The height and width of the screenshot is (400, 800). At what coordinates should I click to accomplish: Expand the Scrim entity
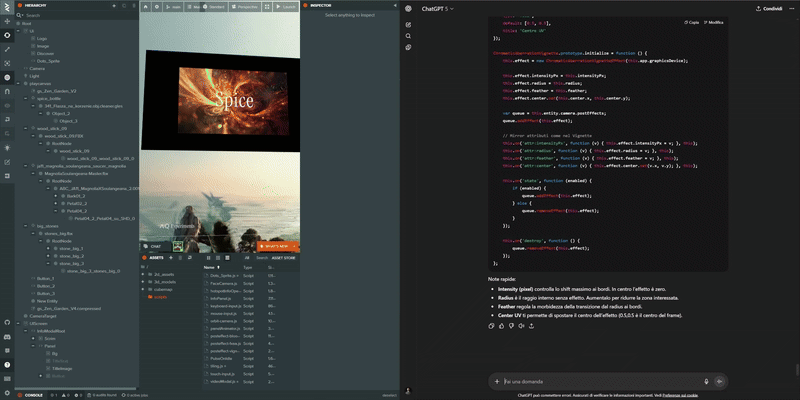[33, 338]
